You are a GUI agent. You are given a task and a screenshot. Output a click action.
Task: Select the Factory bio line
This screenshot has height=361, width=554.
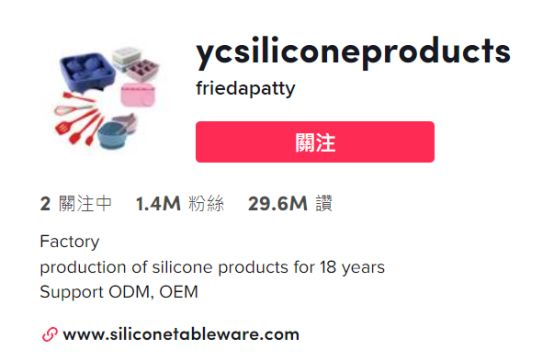(70, 242)
